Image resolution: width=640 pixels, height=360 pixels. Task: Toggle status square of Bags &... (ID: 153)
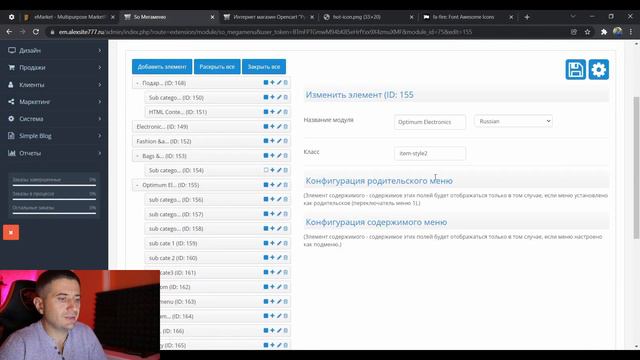(266, 156)
